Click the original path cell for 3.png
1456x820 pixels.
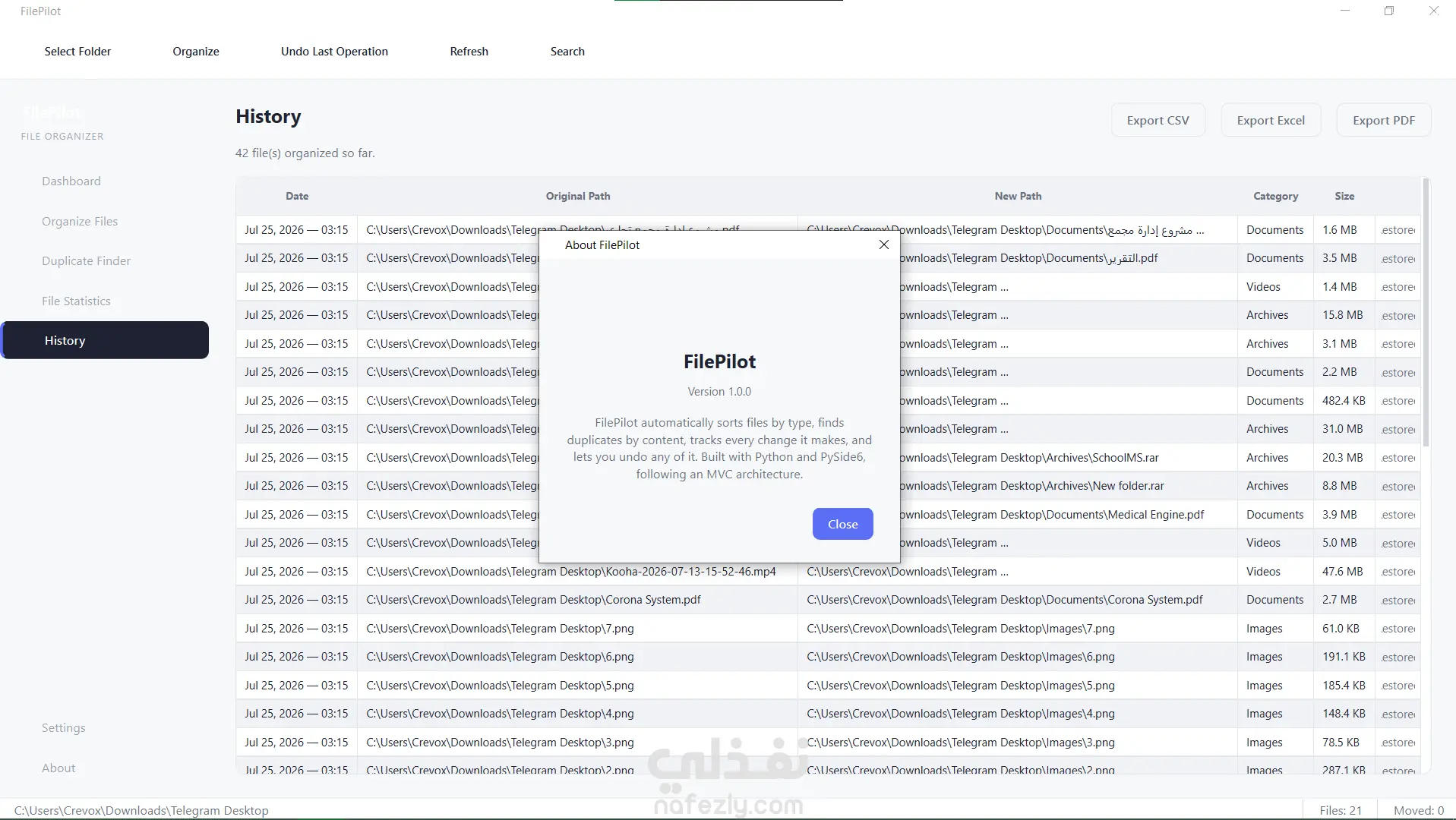coord(577,743)
